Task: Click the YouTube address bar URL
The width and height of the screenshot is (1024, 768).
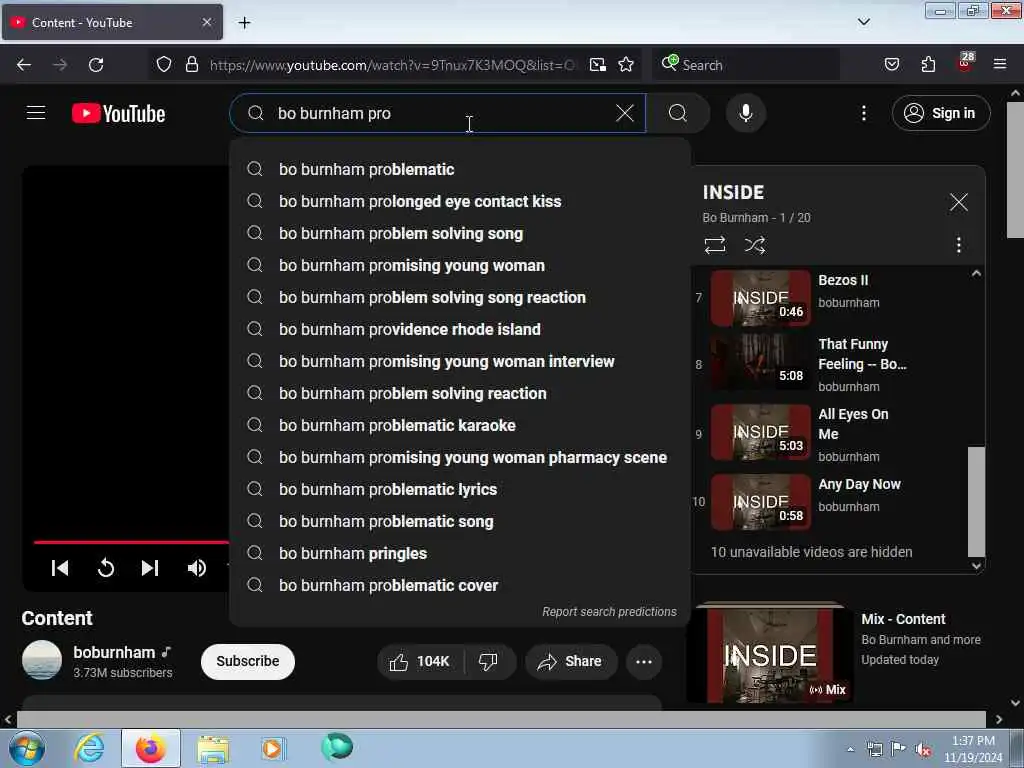Action: 392,65
